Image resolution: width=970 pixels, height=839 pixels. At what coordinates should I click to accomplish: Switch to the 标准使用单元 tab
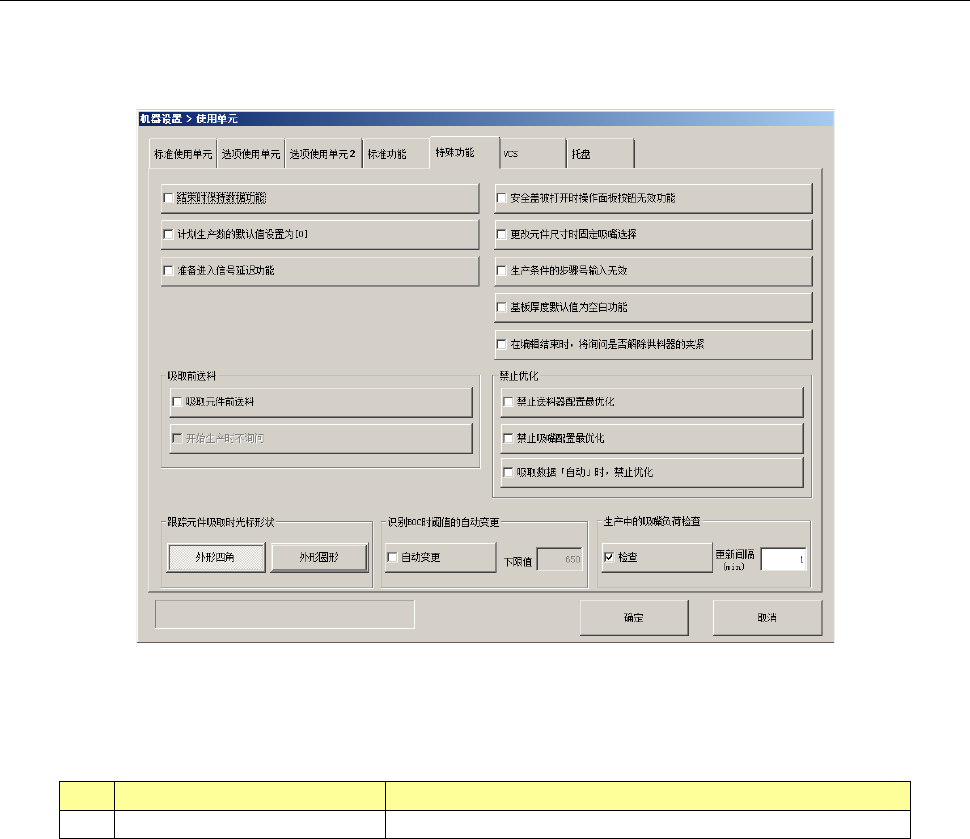[x=183, y=154]
